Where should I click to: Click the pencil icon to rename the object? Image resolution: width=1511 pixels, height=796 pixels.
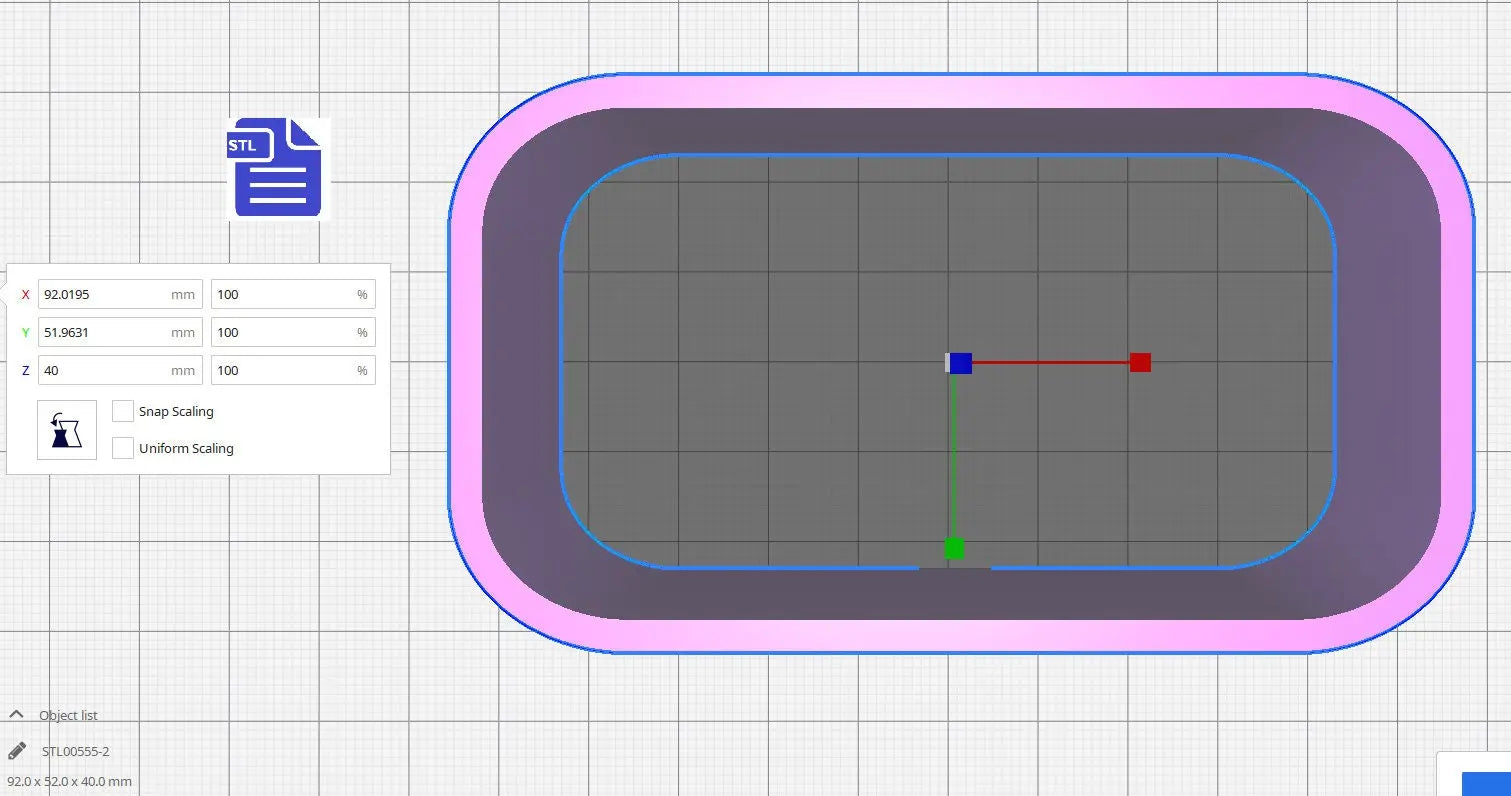click(x=17, y=751)
